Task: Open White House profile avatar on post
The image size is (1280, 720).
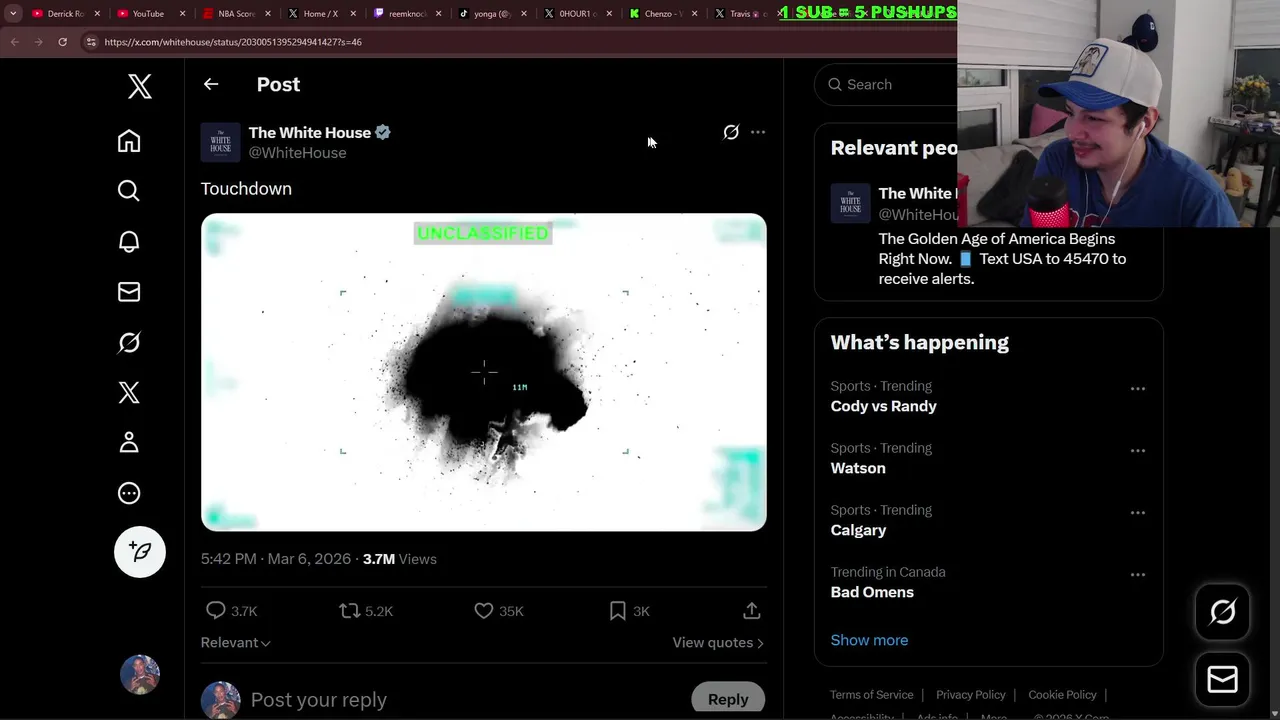Action: 221,143
